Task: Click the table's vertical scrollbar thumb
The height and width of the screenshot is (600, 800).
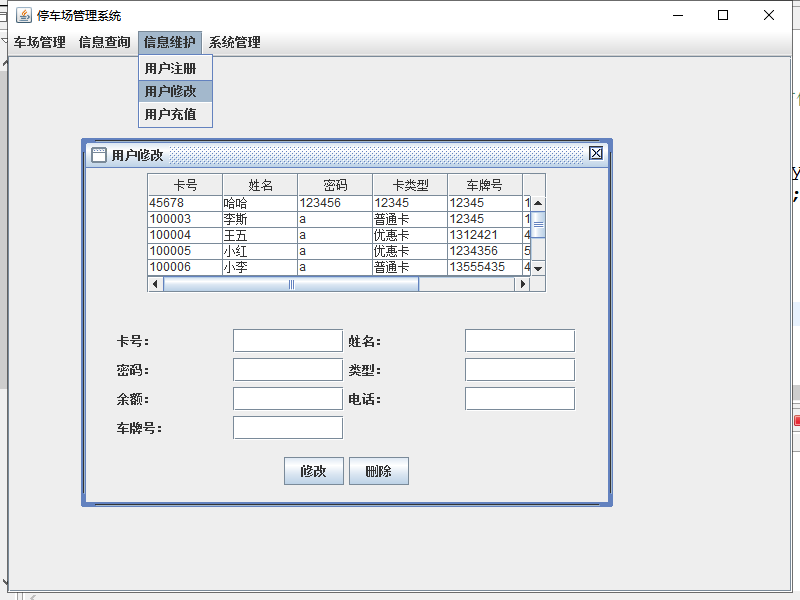Action: tap(538, 224)
